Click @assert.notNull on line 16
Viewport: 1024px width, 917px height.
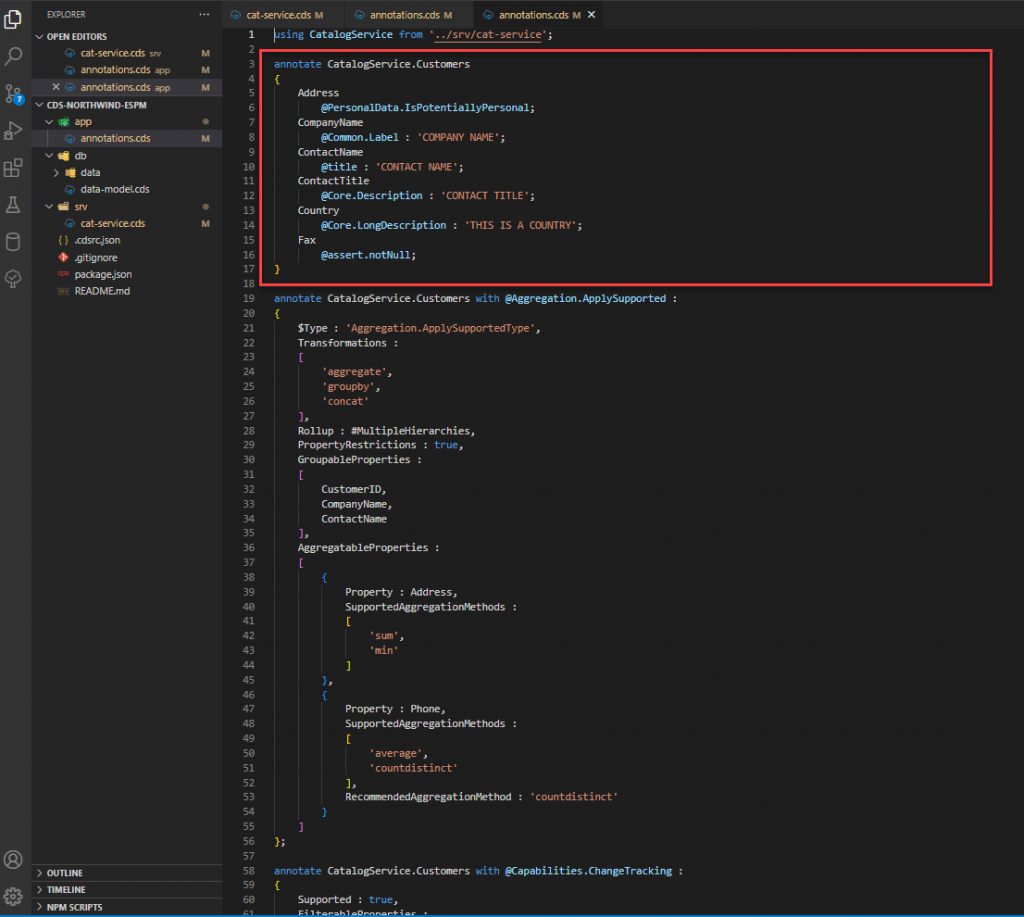(366, 255)
